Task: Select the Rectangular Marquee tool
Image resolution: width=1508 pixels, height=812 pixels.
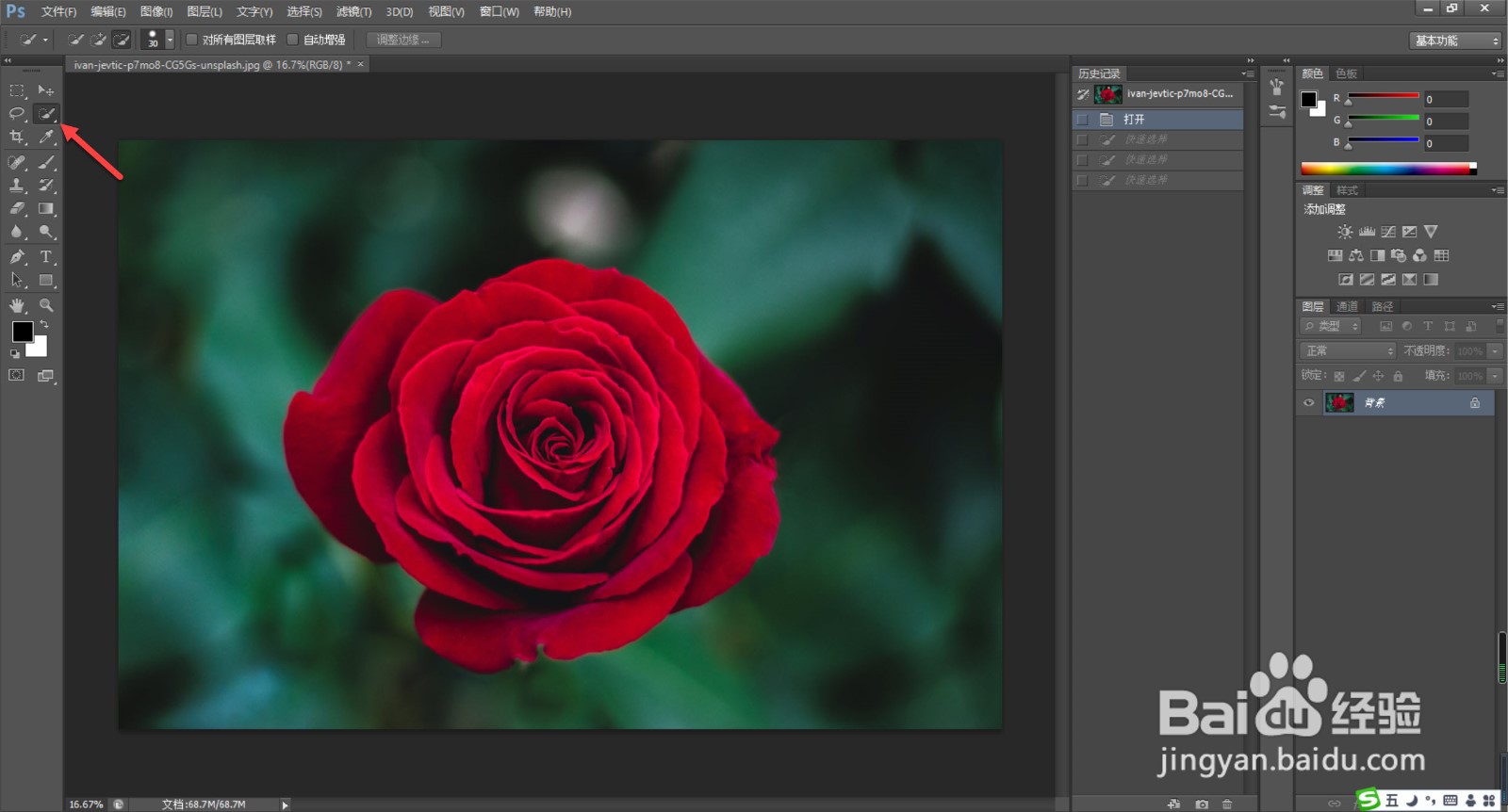Action: pos(17,90)
